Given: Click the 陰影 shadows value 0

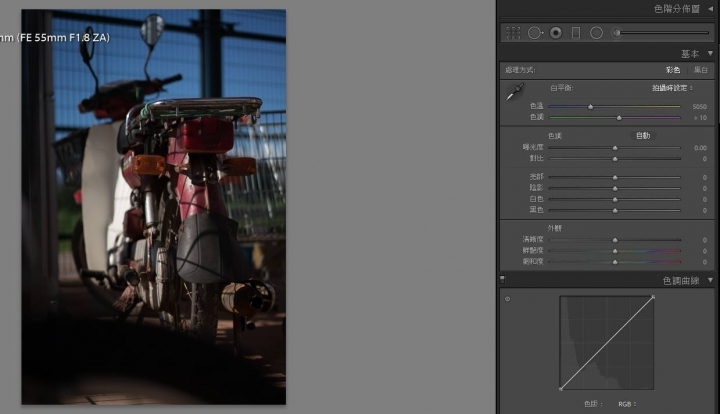Looking at the screenshot, I should [x=704, y=188].
